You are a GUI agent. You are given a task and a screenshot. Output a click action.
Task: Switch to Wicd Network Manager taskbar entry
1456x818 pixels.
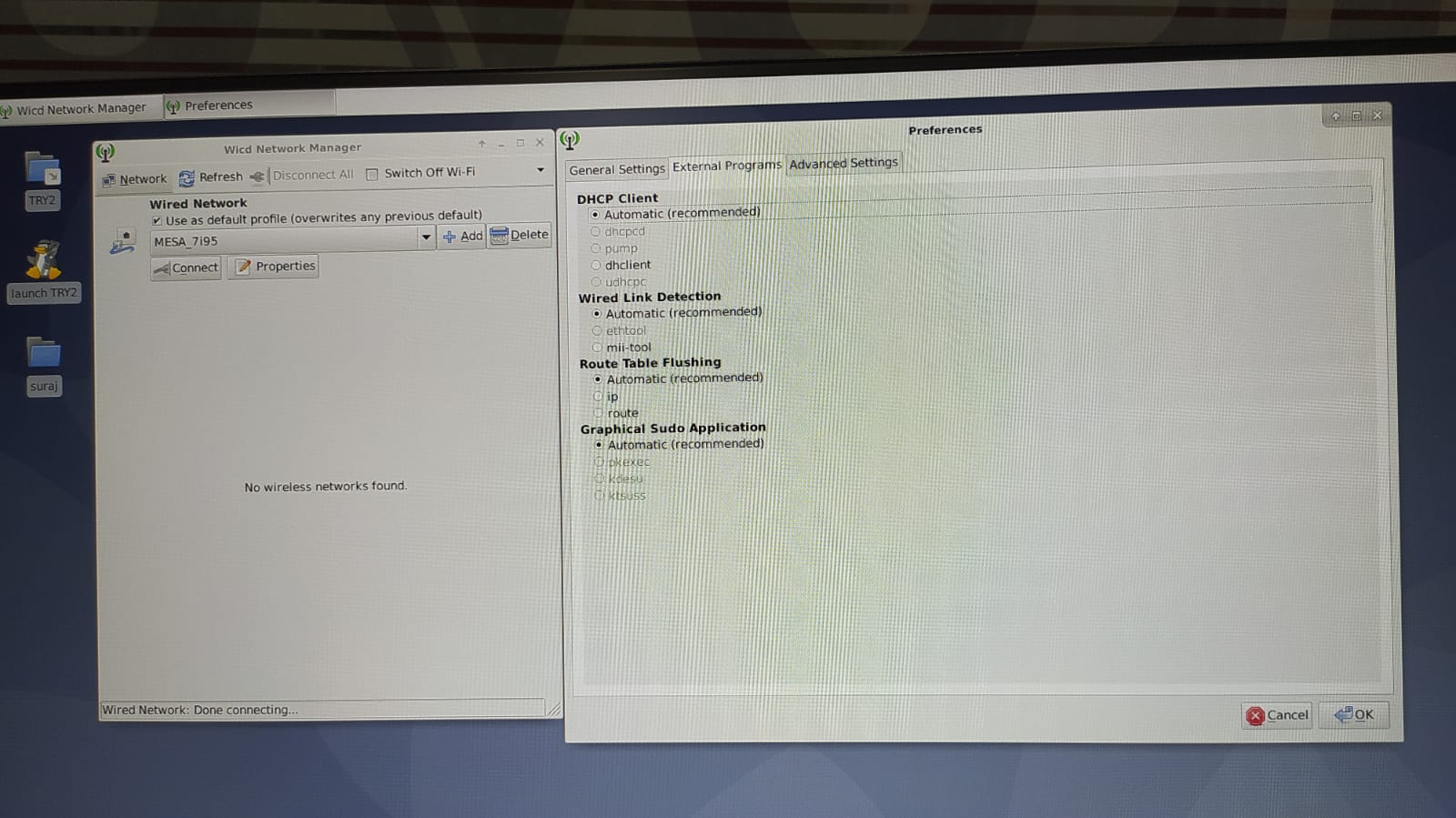pyautogui.click(x=80, y=109)
